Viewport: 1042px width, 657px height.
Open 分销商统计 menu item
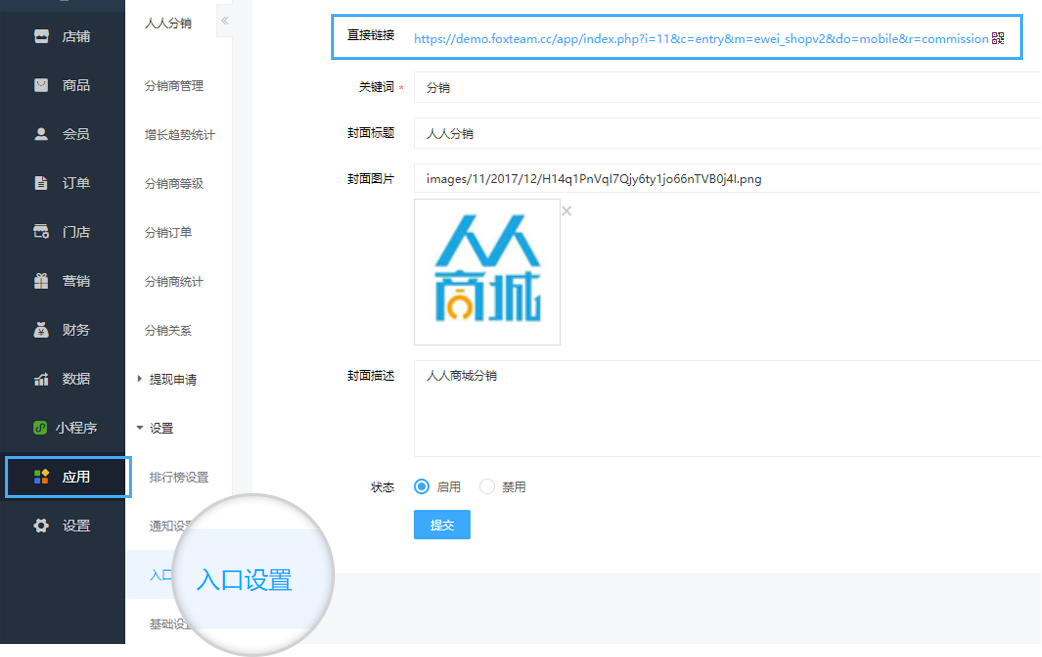[174, 282]
